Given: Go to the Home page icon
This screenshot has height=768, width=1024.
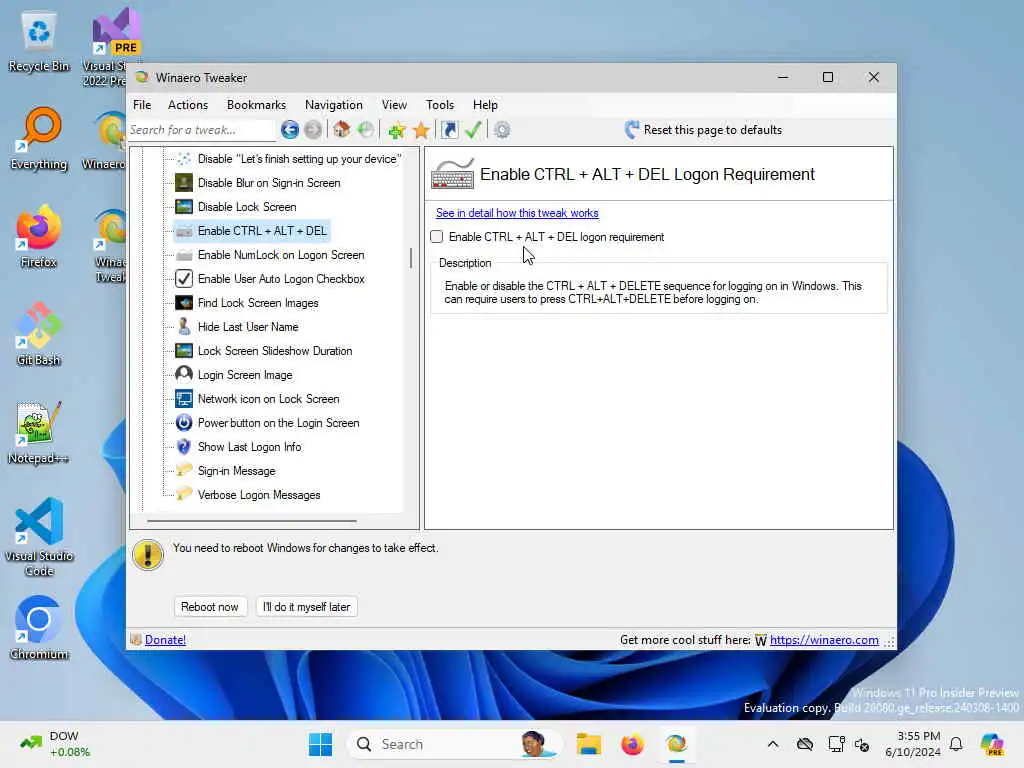Looking at the screenshot, I should coord(342,130).
